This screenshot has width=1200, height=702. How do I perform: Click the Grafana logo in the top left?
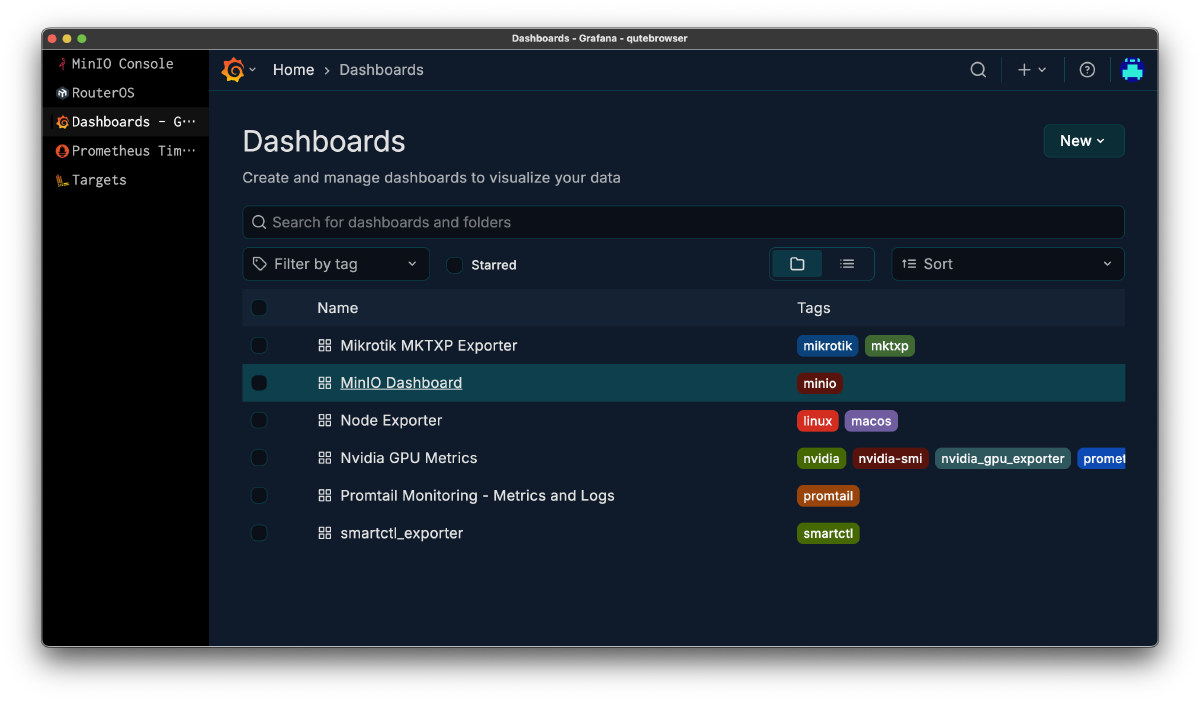coord(234,69)
